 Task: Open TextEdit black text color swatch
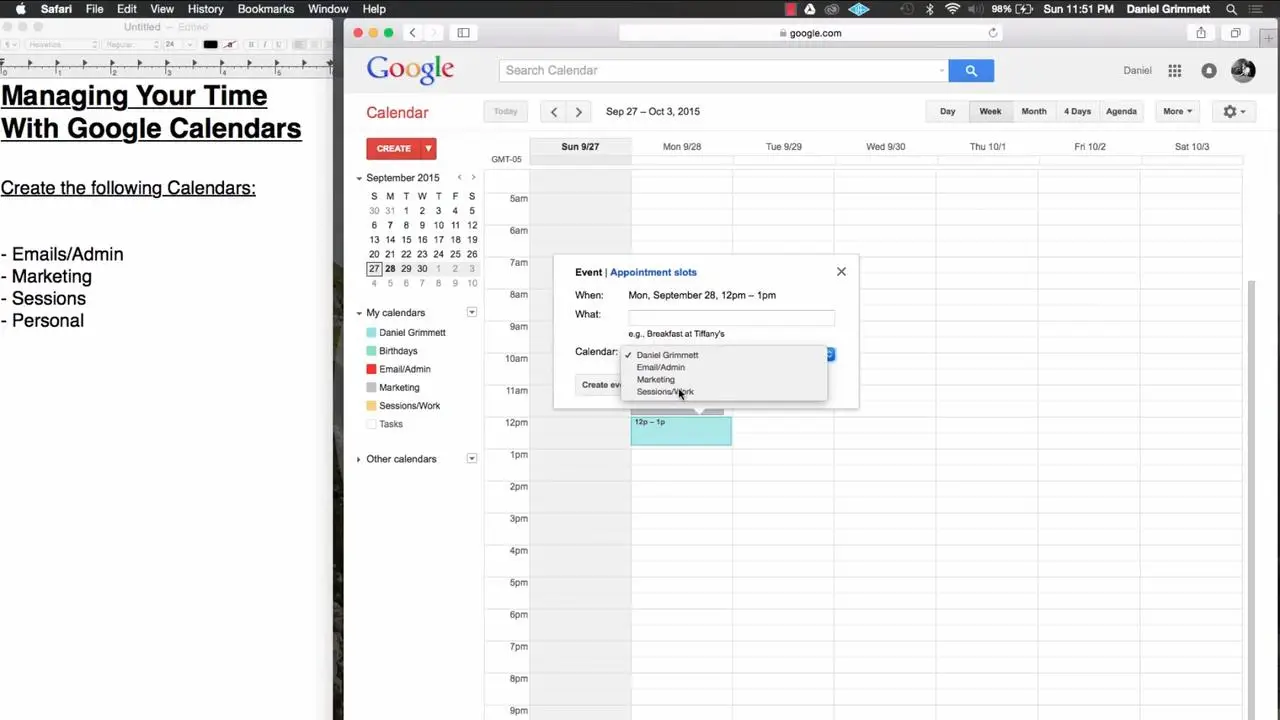point(210,44)
